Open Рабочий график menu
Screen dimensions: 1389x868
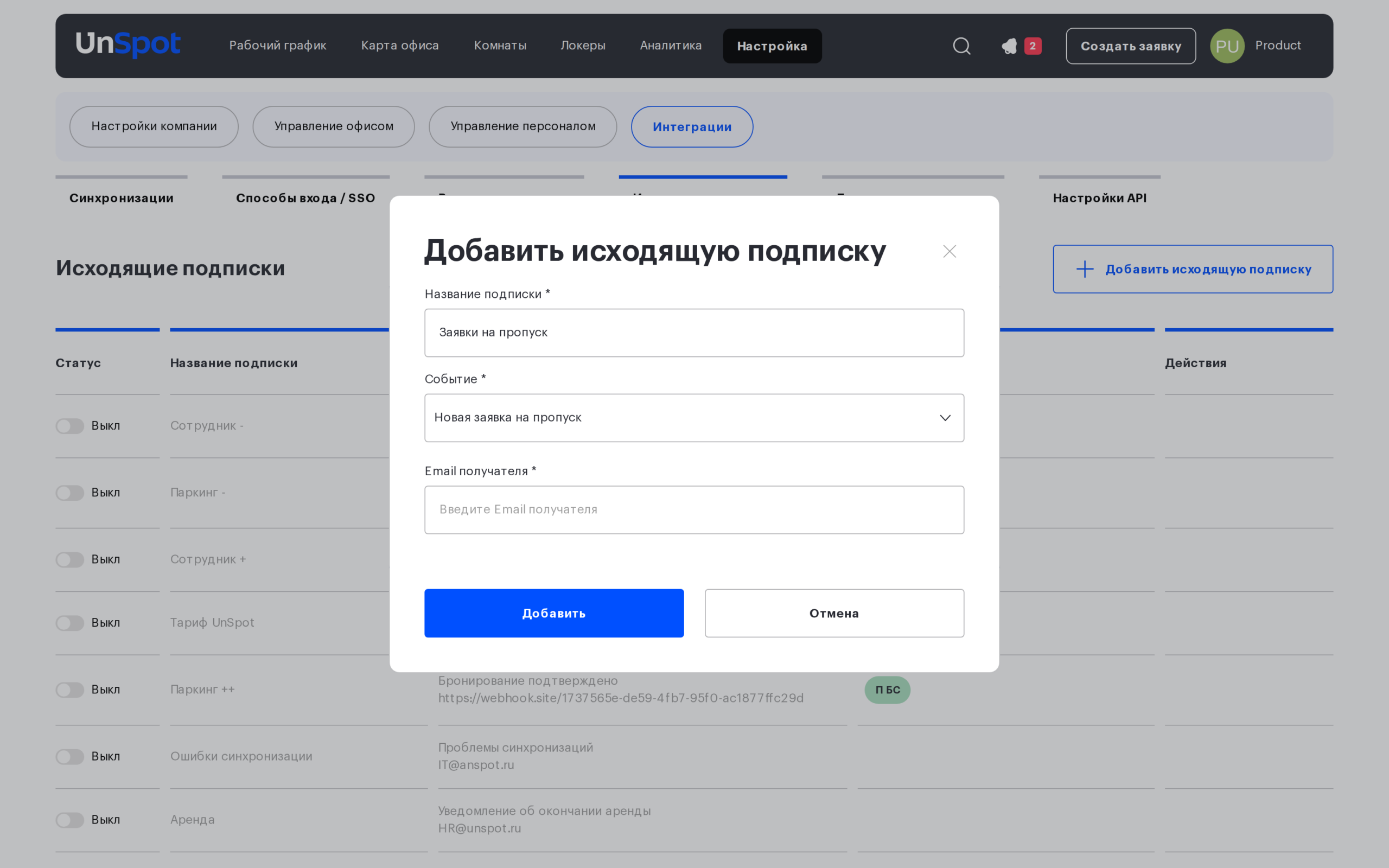[x=278, y=46]
